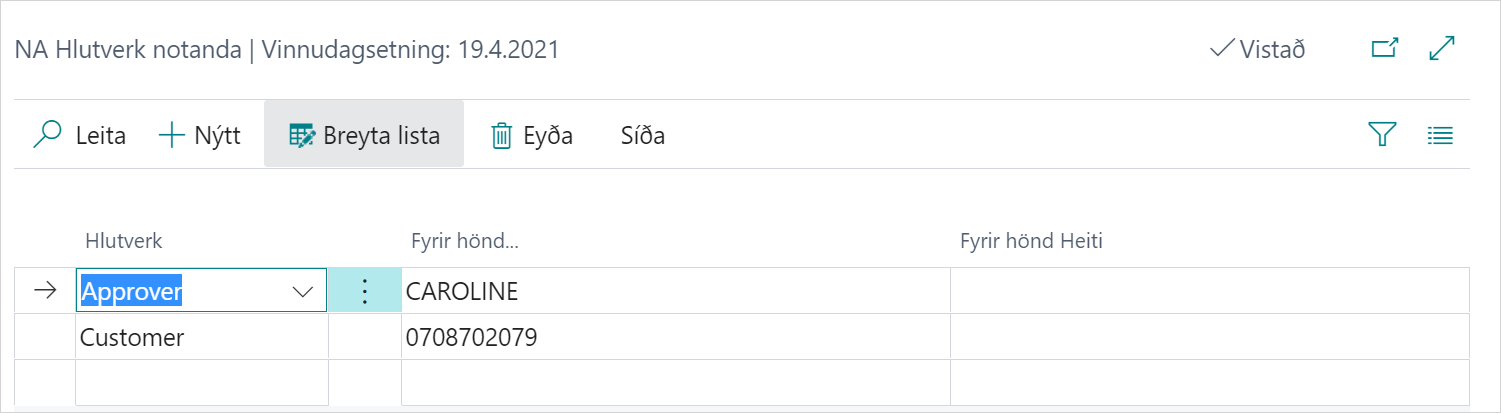Open the filter pane funnel icon

(1381, 135)
